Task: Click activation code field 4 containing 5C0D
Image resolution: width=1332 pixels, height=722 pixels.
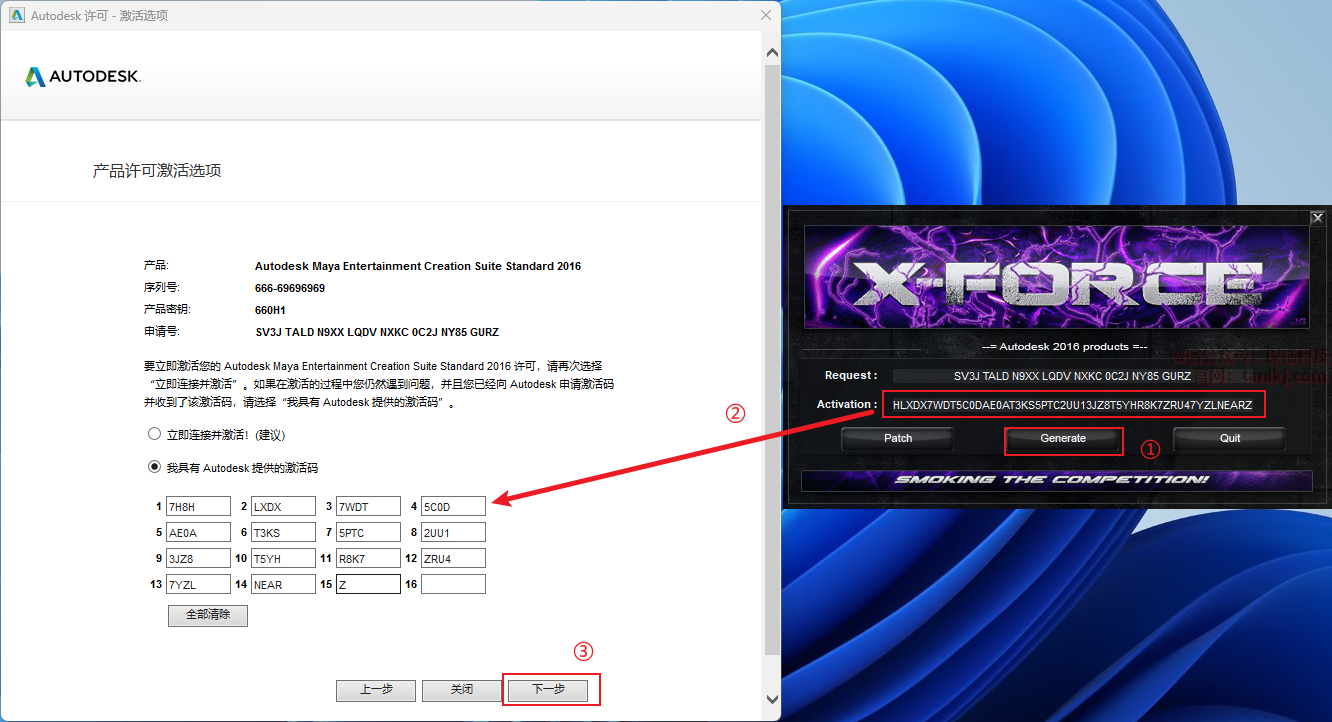Action: [453, 506]
